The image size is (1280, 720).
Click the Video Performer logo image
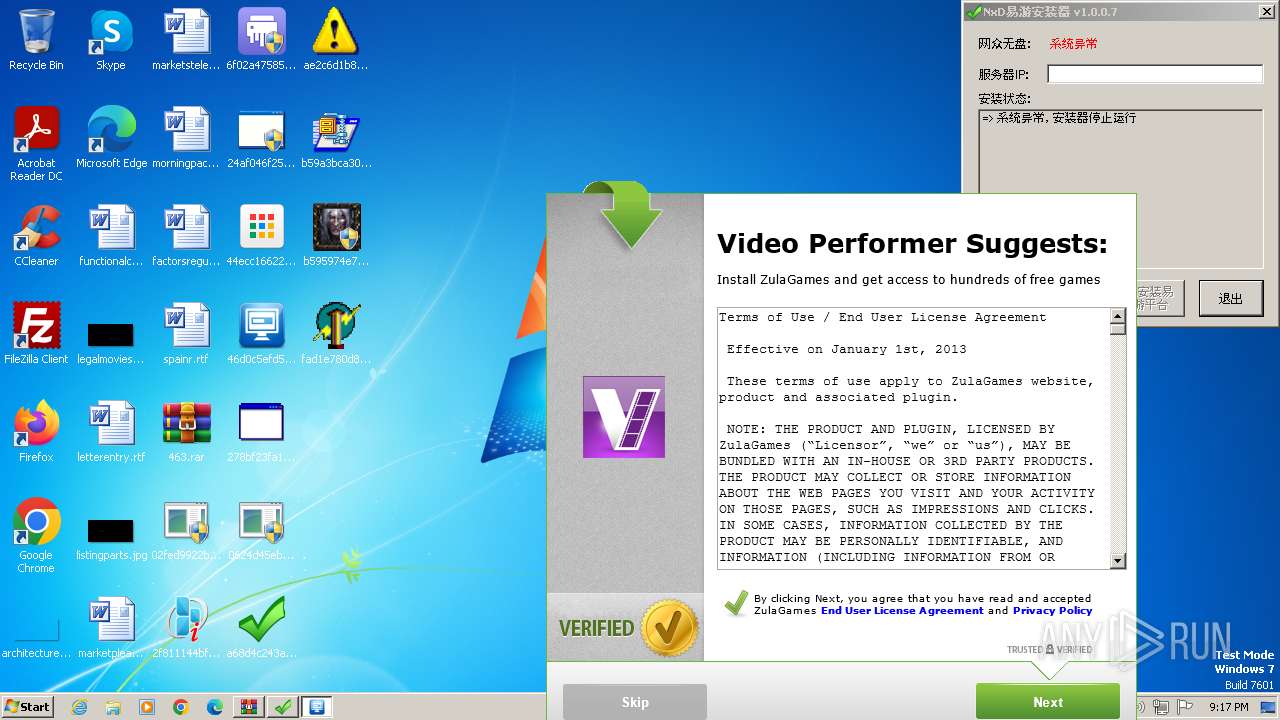(x=624, y=417)
